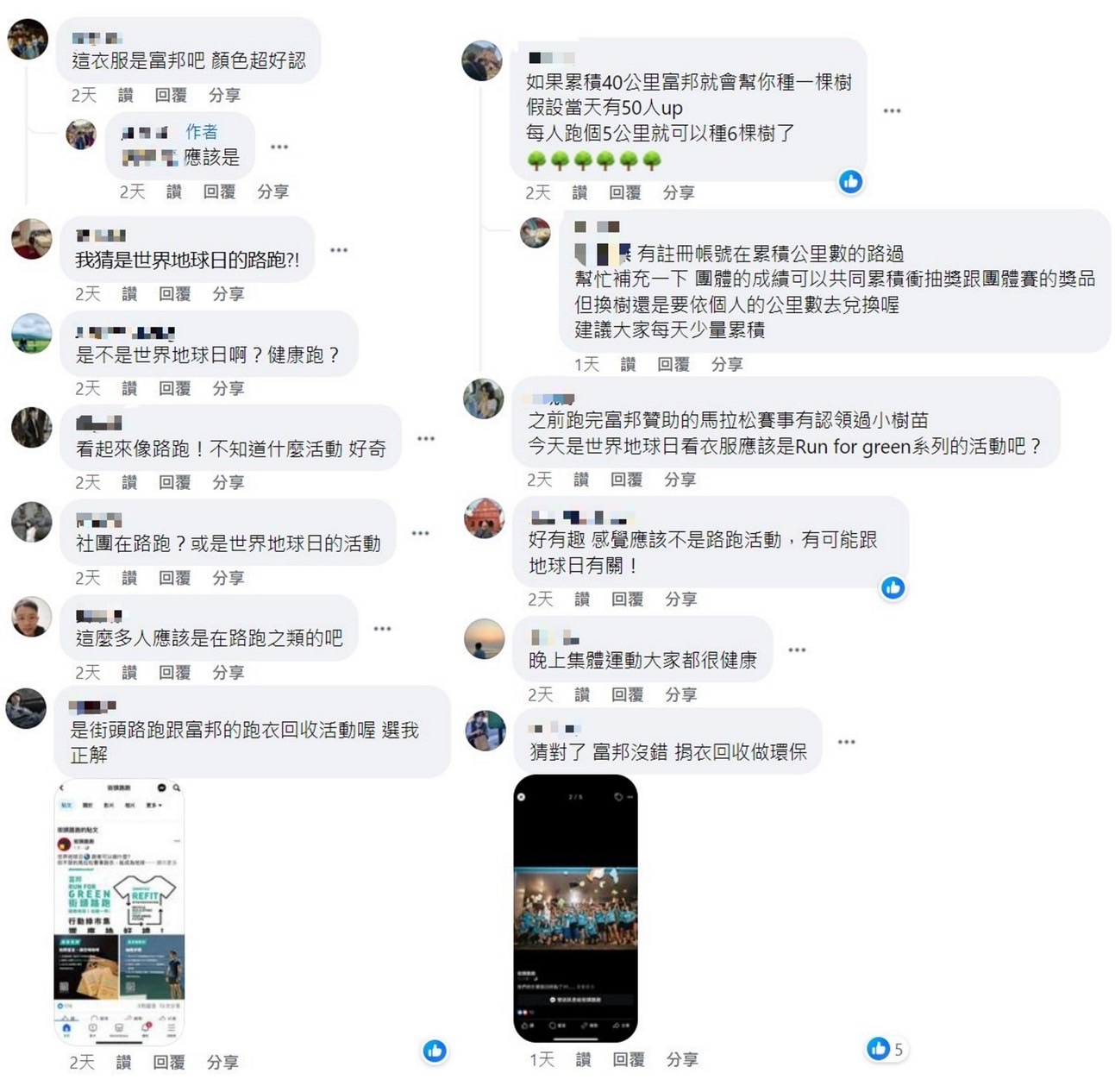1115x1092 pixels.
Task: Click like badge under Run for Green screenshot
Action: (435, 1050)
